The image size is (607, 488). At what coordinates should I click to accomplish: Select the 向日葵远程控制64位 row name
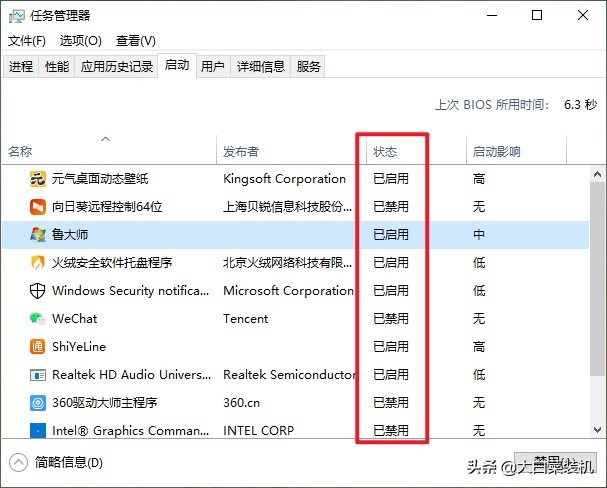107,207
